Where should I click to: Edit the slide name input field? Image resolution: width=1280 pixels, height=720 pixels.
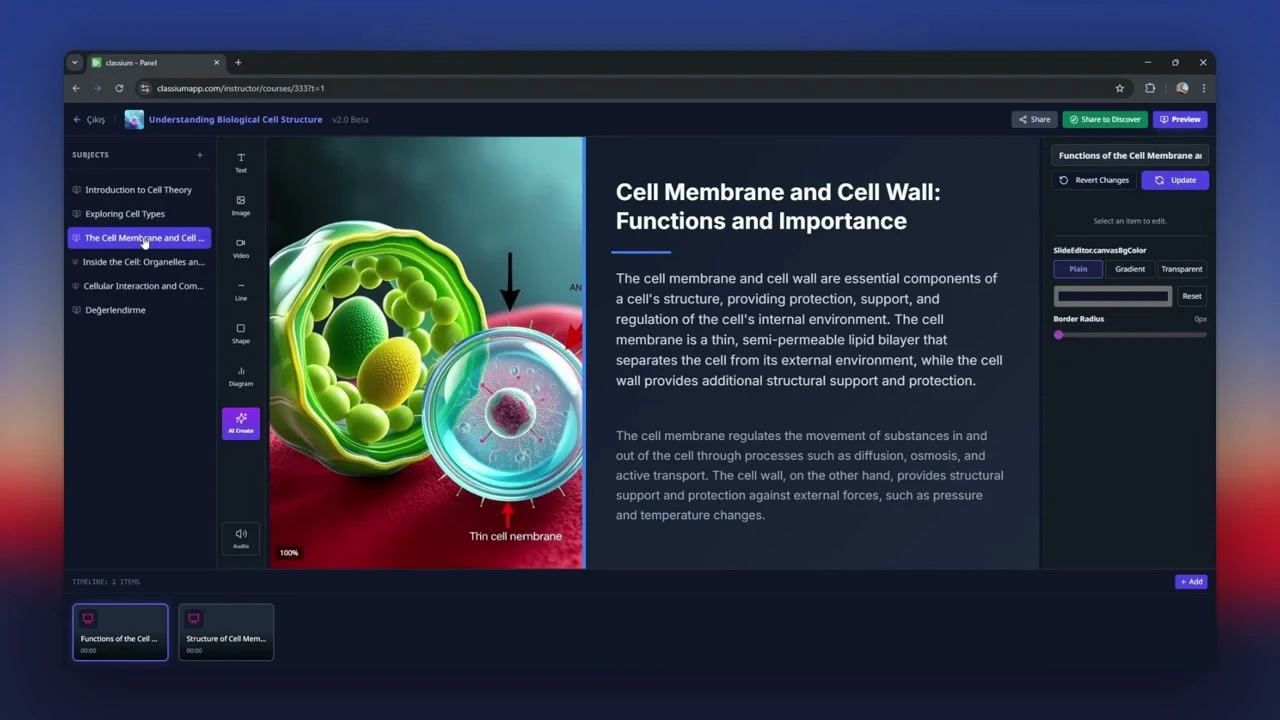click(x=1130, y=155)
